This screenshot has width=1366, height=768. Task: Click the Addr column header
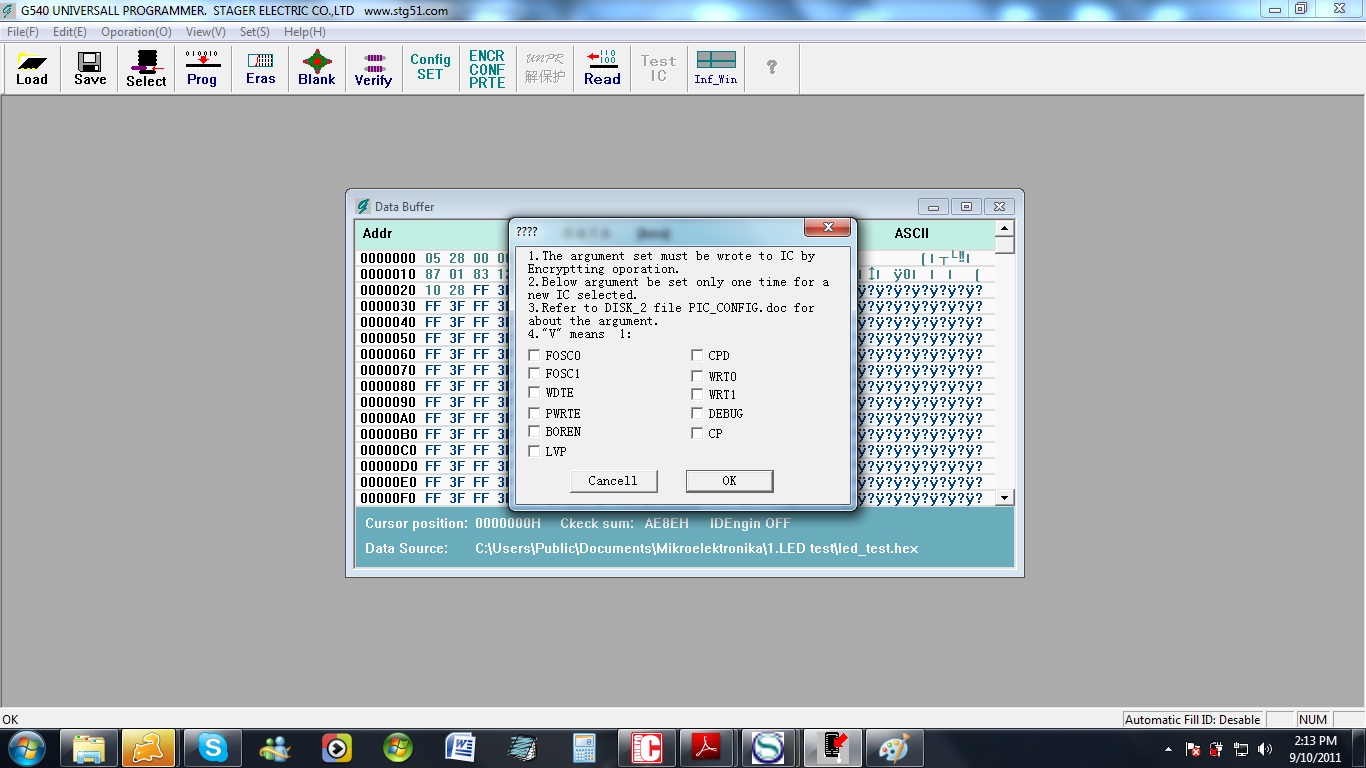[377, 233]
